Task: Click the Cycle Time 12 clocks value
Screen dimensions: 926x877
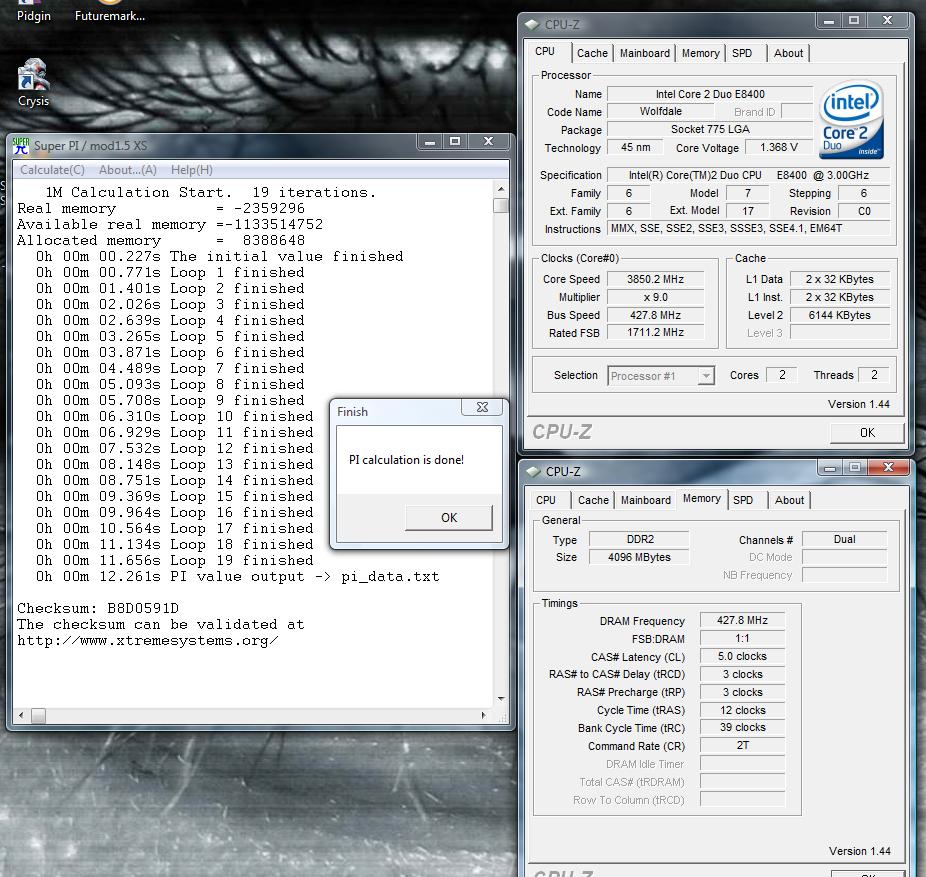Action: tap(742, 710)
